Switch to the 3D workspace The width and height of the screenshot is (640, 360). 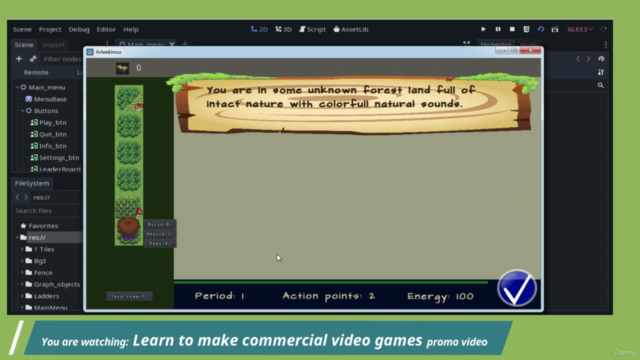pos(283,29)
